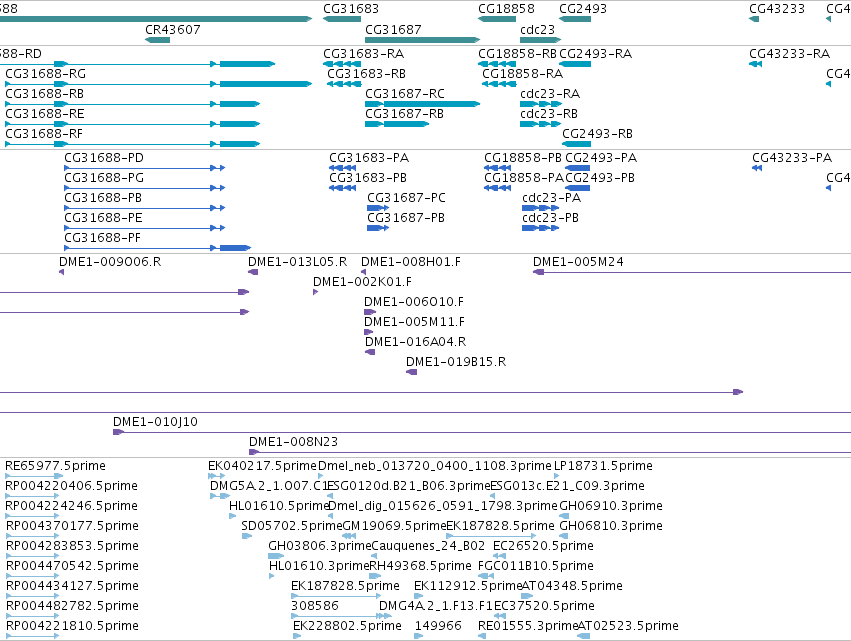Select EST LP18731.5prime
851x641 pixels.
603,466
